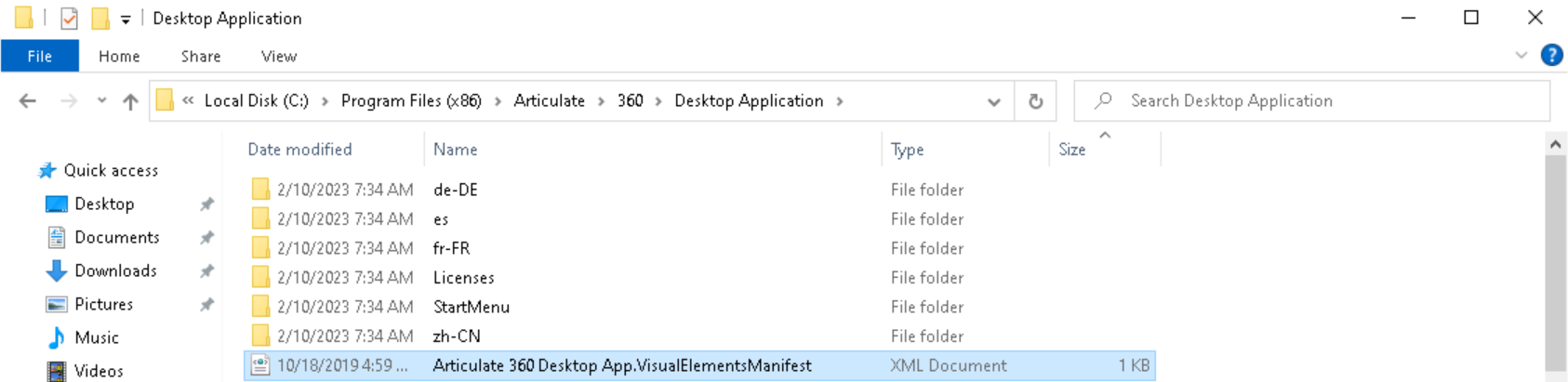Click the Licenses folder icon
The height and width of the screenshot is (382, 1568).
coord(260,278)
